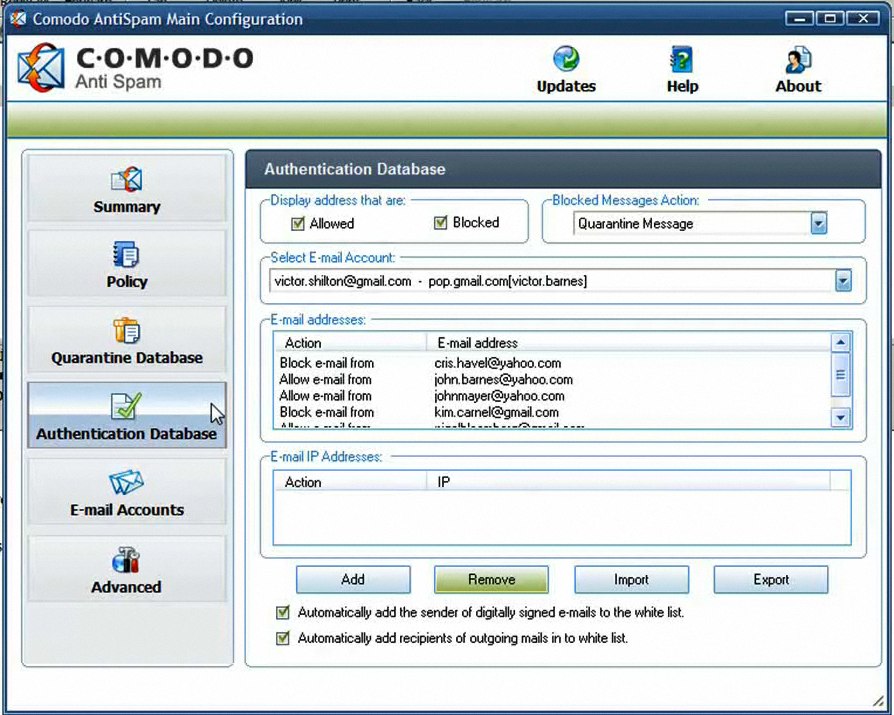Viewport: 894px width, 715px height.
Task: Open the Quarantine Database section label
Action: tap(127, 358)
